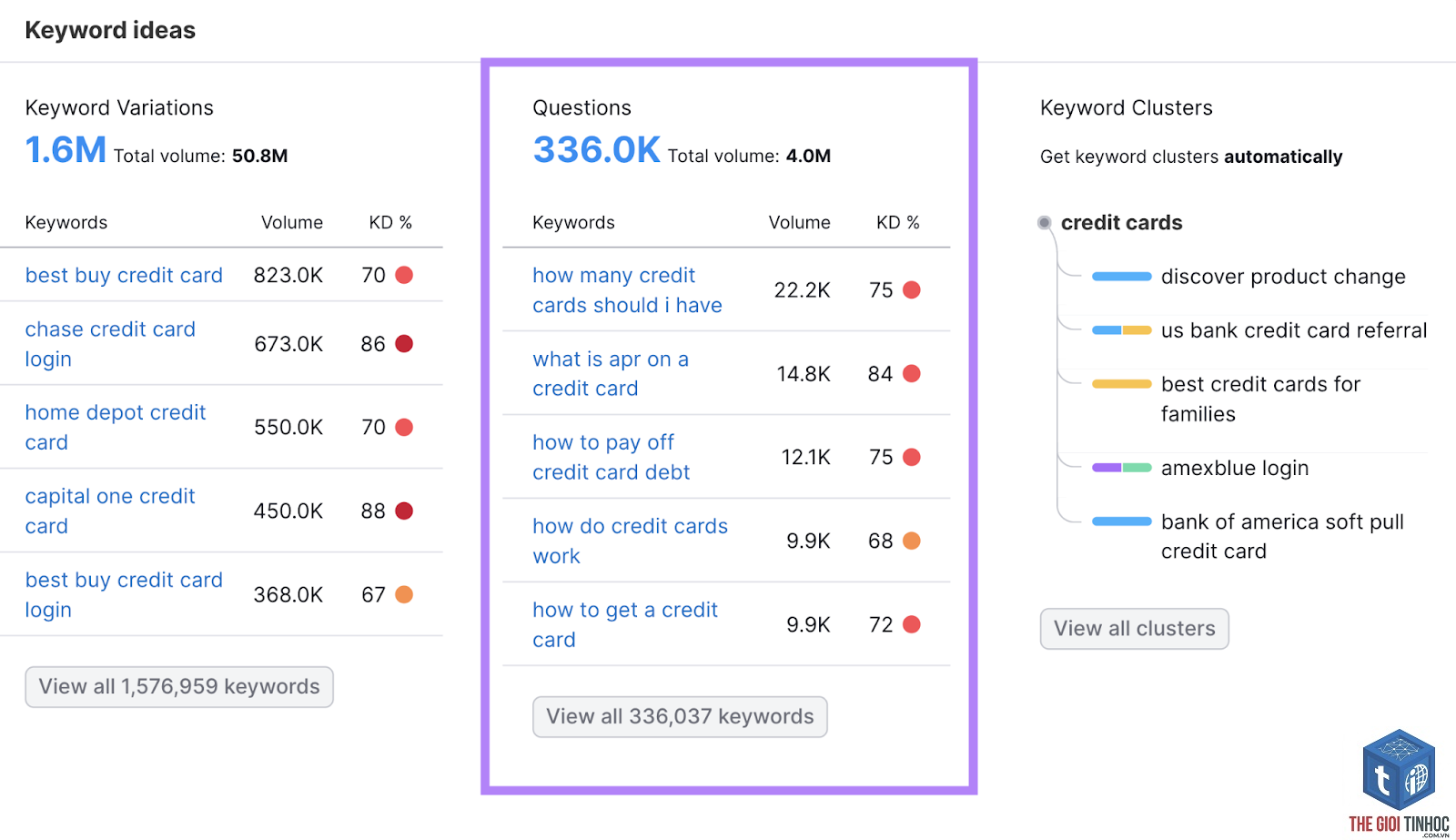Click View all 1,576,959 keywords button
The height and width of the screenshot is (840, 1456).
click(179, 687)
